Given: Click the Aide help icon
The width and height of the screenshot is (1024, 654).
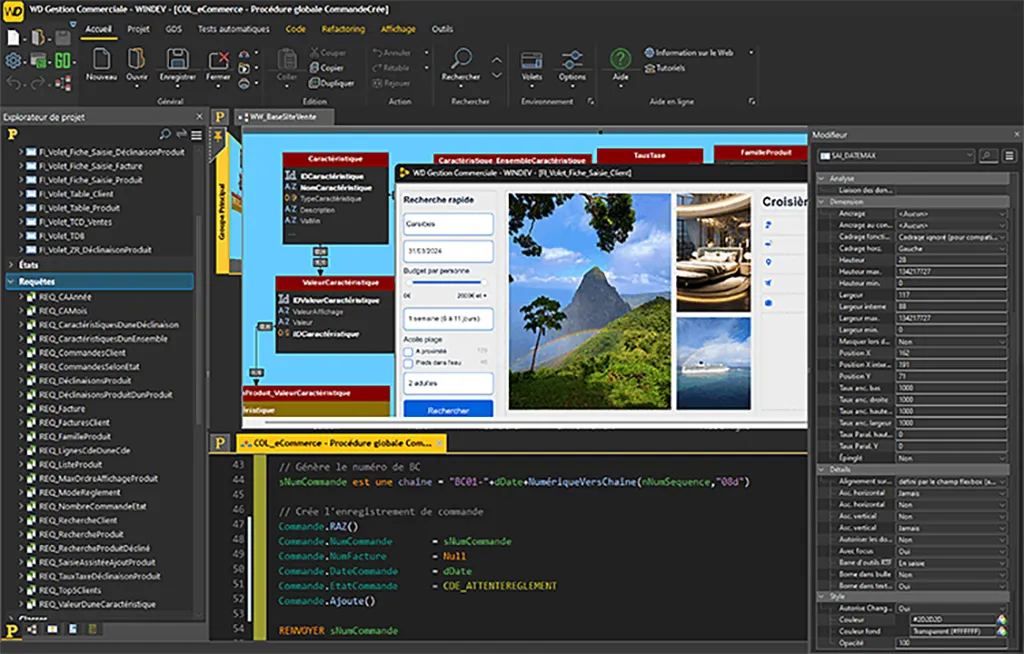Looking at the screenshot, I should click(x=621, y=60).
